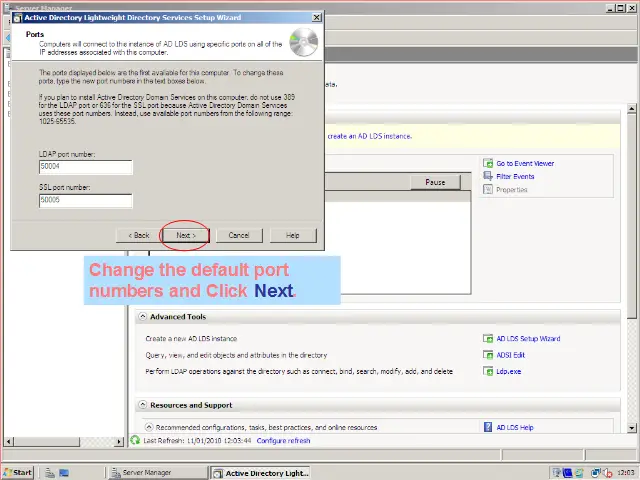Close the AD LDS Setup Wizard dialog

point(317,18)
